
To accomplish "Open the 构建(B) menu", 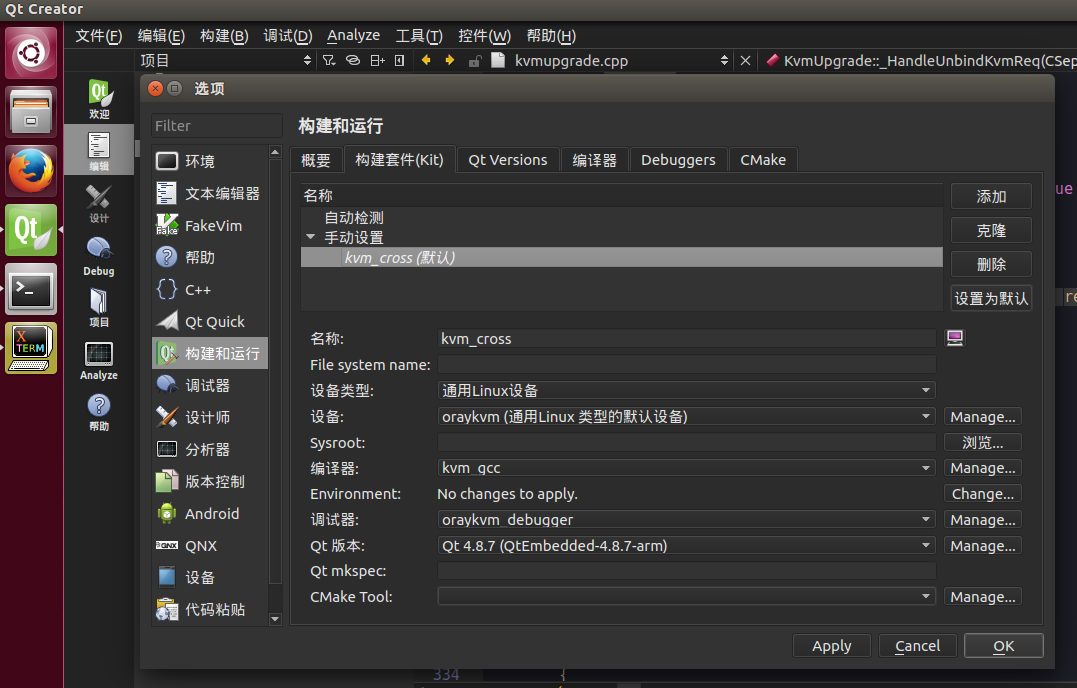I will coord(224,36).
